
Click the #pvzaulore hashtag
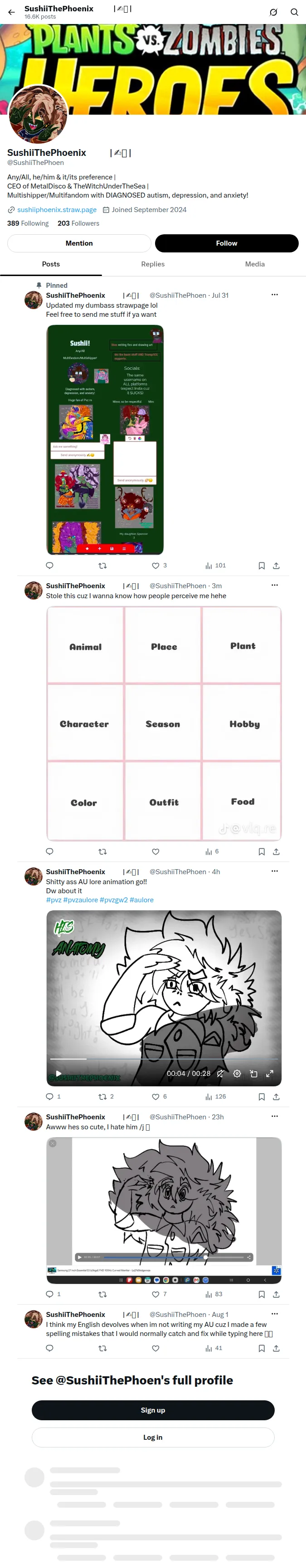coord(80,900)
